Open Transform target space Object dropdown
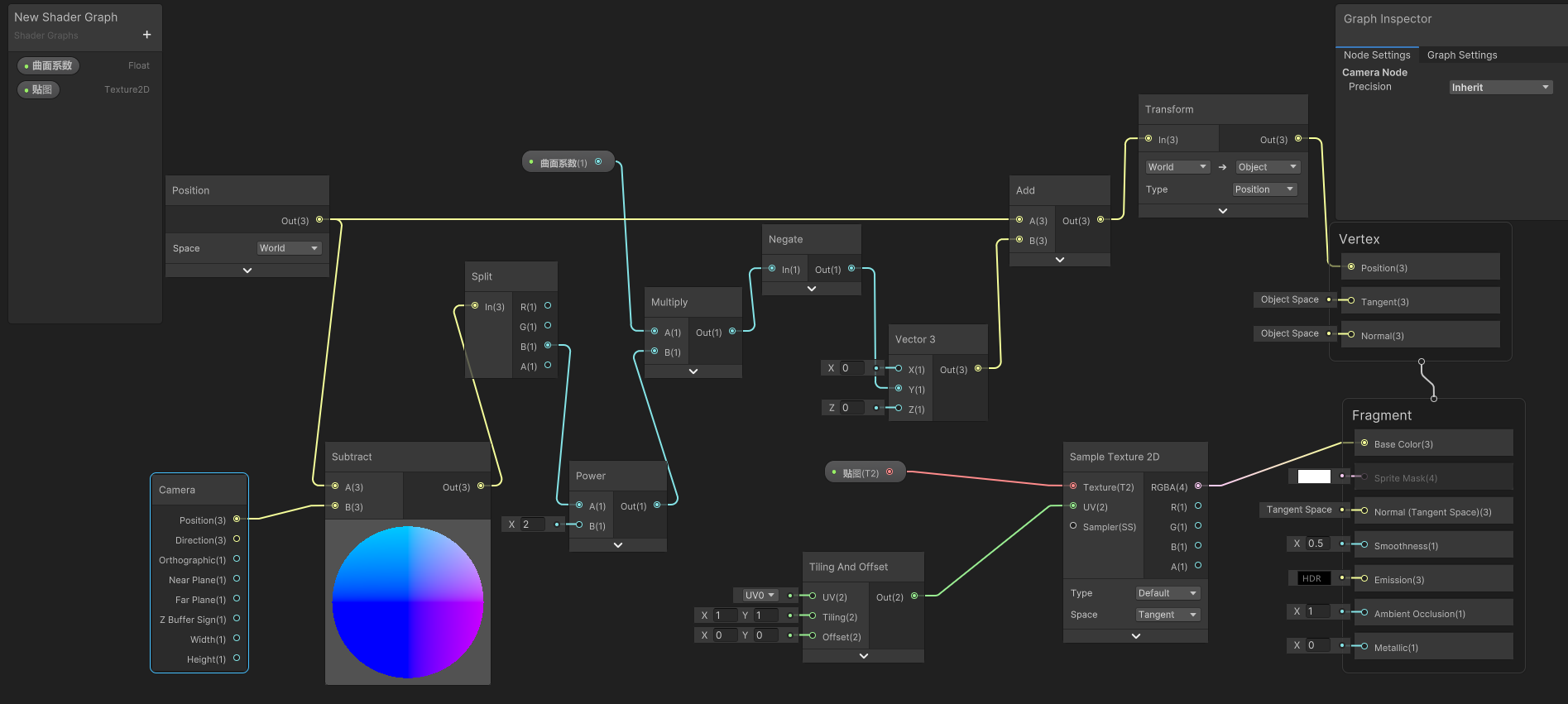1568x704 pixels. [x=1268, y=167]
